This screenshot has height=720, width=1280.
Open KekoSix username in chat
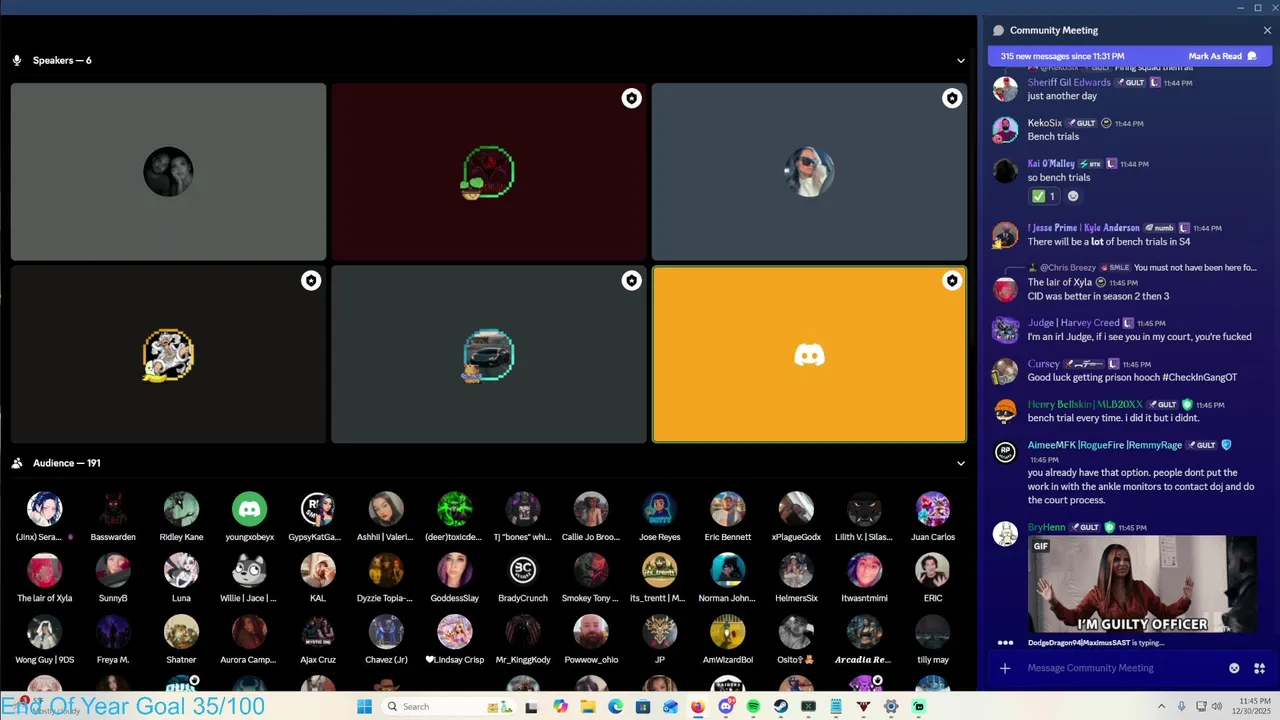(1045, 123)
